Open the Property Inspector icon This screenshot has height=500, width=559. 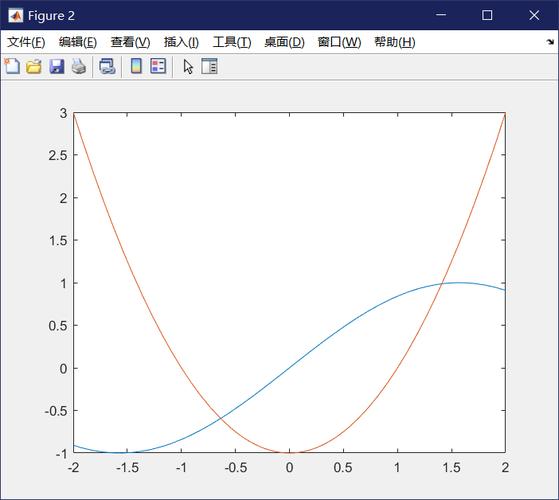click(x=209, y=66)
